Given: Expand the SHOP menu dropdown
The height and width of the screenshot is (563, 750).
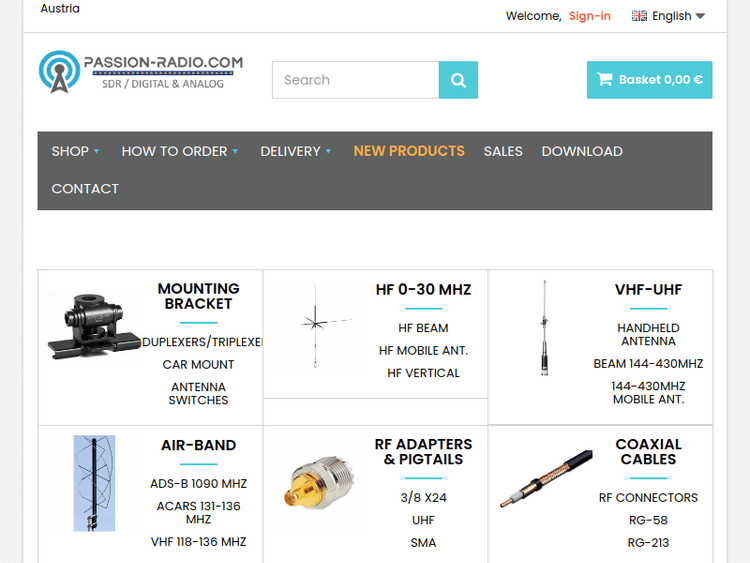Looking at the screenshot, I should [75, 151].
